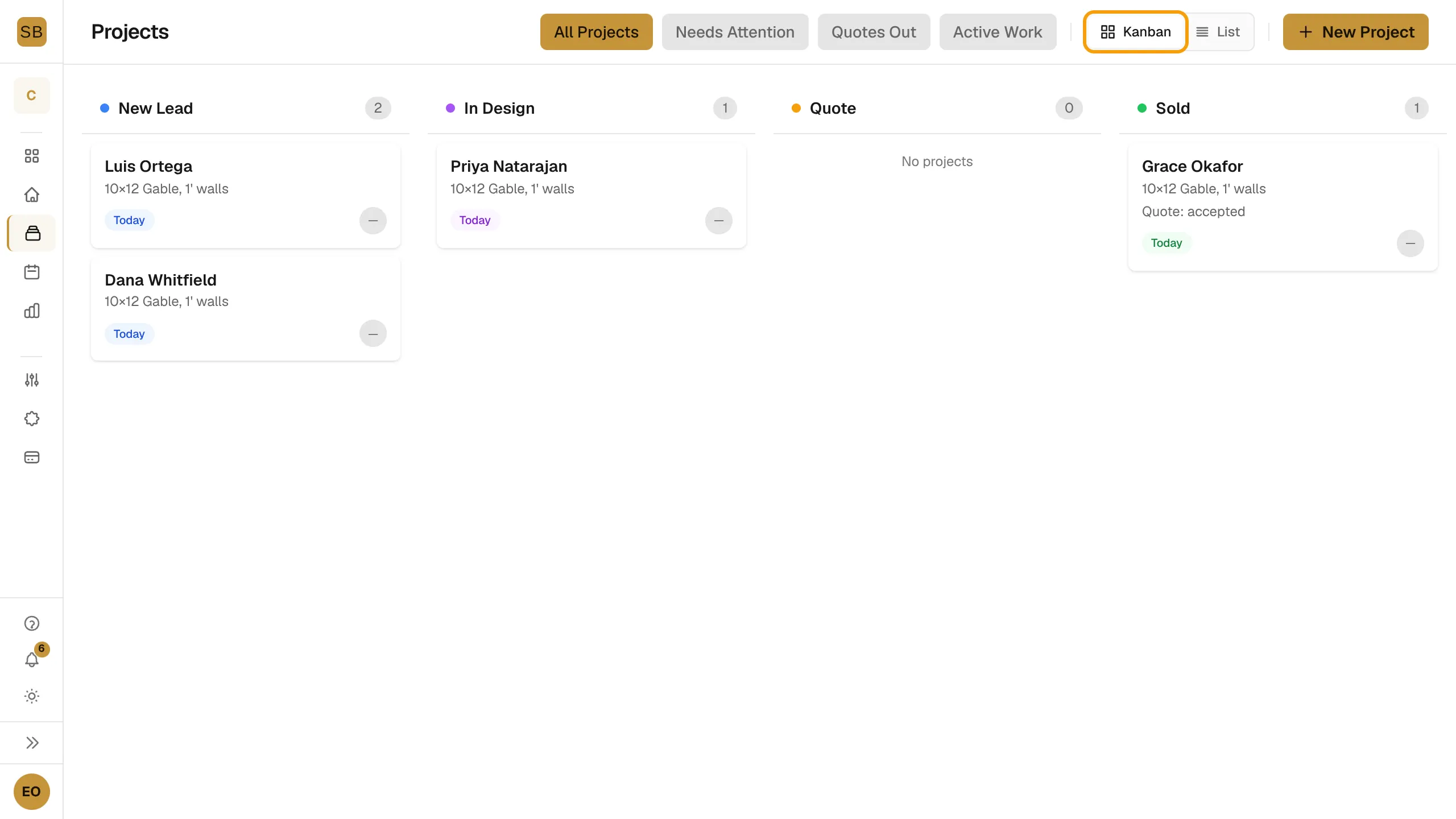This screenshot has width=1456, height=819.
Task: Open the Luis Ortega project card
Action: coord(246,196)
